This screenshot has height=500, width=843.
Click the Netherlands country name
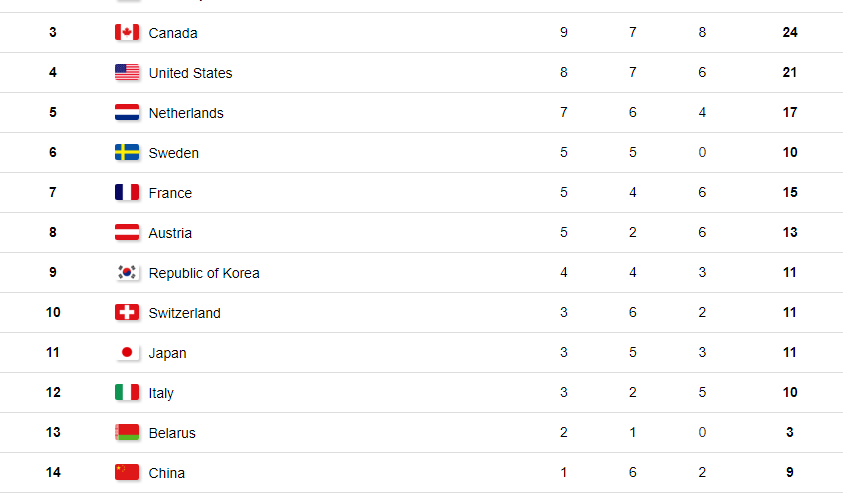click(186, 113)
